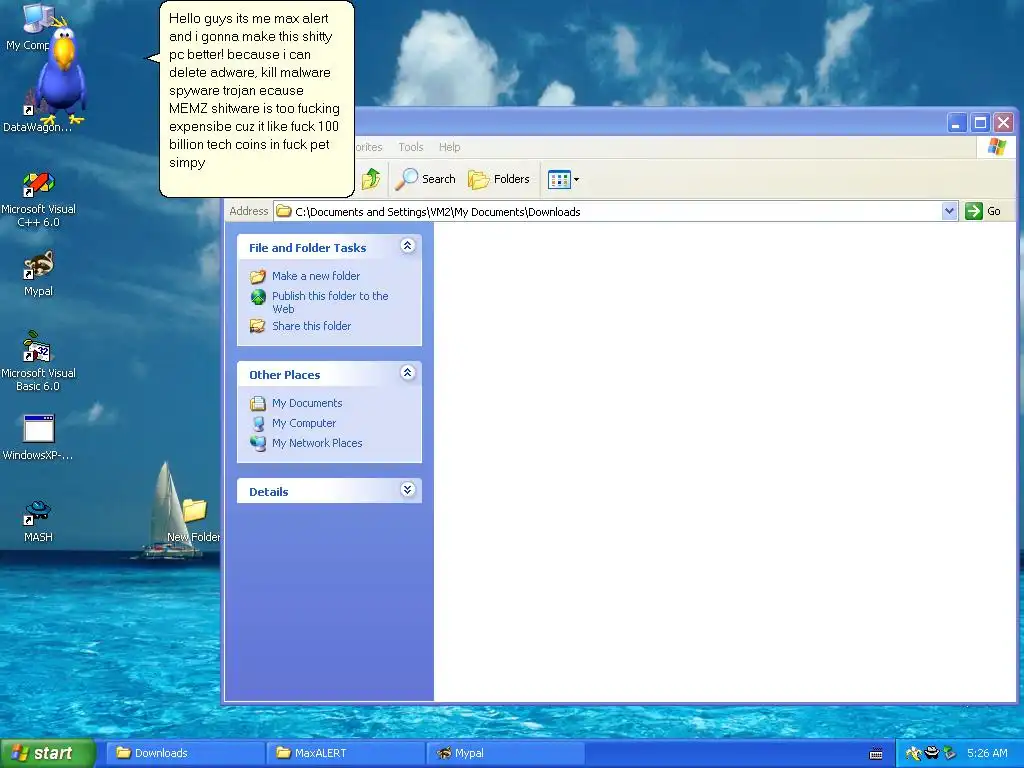The height and width of the screenshot is (768, 1024).
Task: Open the Help menu
Action: pyautogui.click(x=449, y=147)
